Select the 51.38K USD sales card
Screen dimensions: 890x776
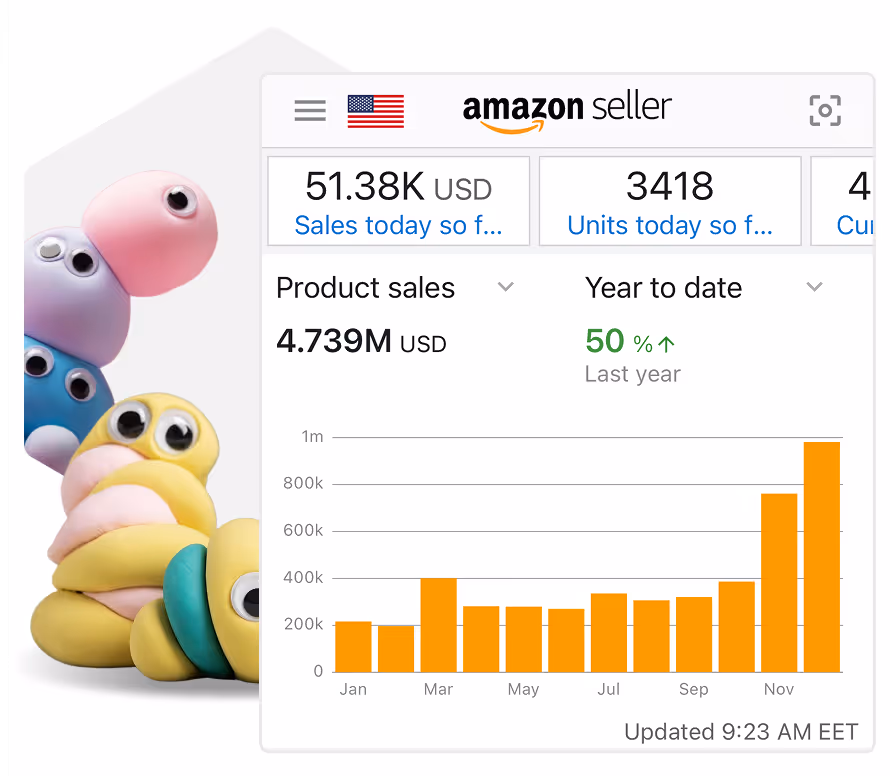(x=398, y=200)
